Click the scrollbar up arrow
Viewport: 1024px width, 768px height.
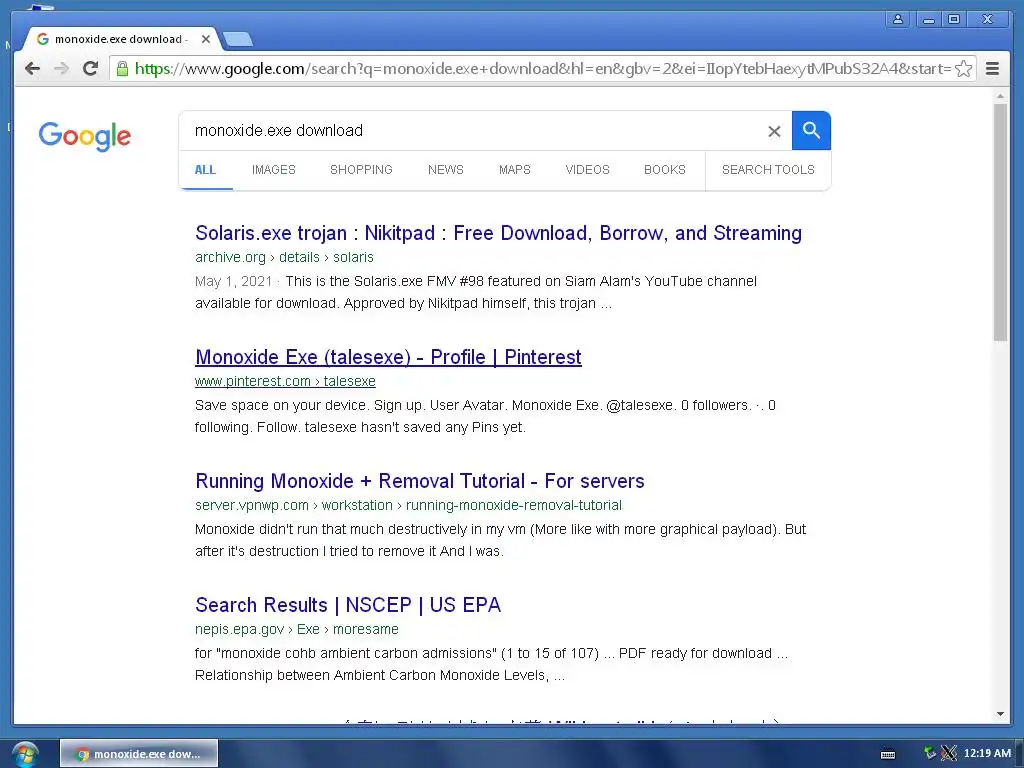(x=1000, y=96)
